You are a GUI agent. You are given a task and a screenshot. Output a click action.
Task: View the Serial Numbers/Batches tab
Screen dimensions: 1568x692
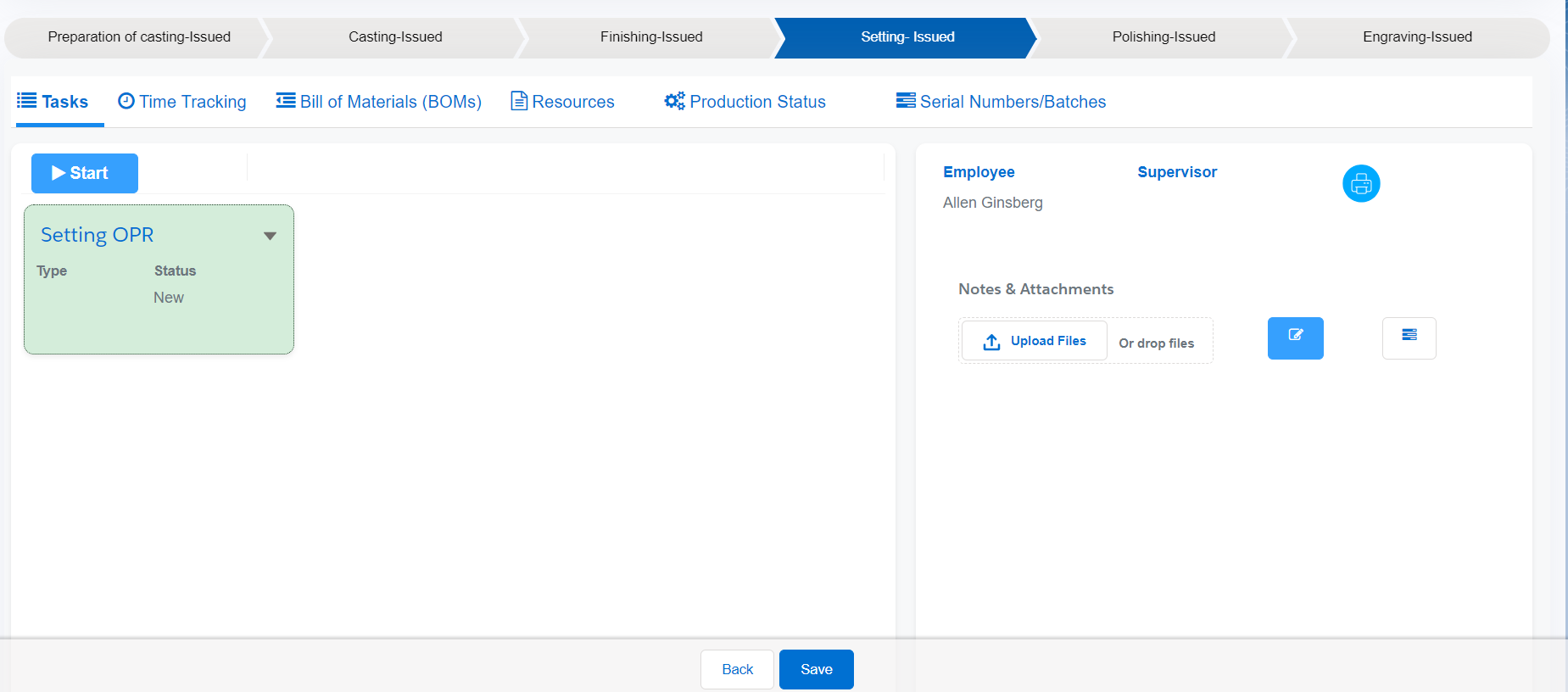coord(1001,102)
